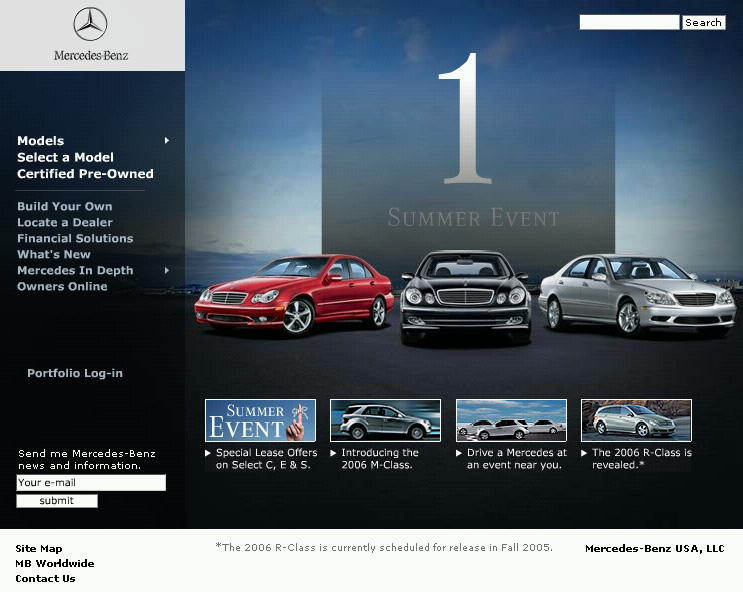The image size is (743, 592).
Task: Select the red C-Class sedan
Action: pyautogui.click(x=294, y=294)
